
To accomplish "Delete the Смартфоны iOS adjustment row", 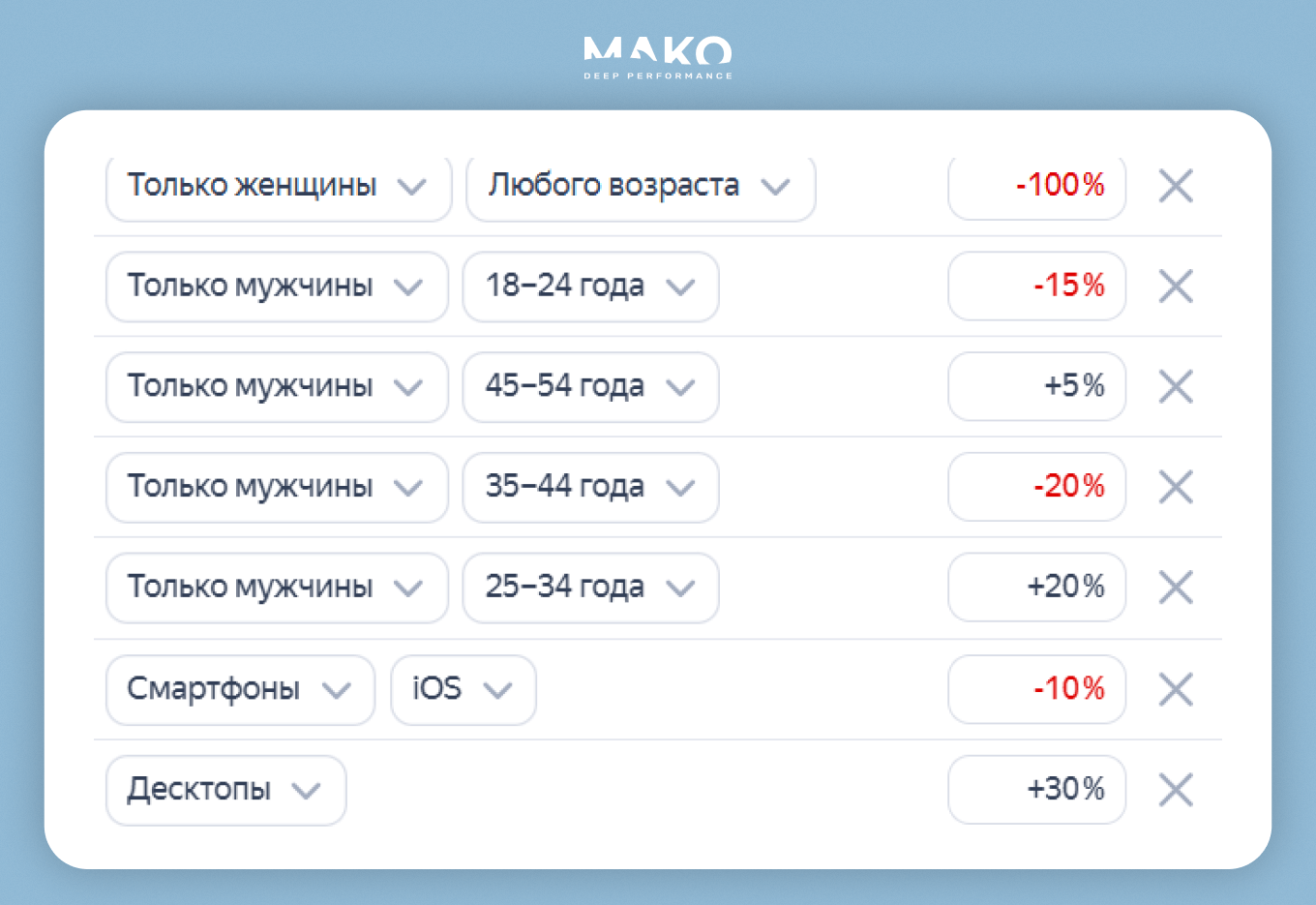I will [1176, 689].
